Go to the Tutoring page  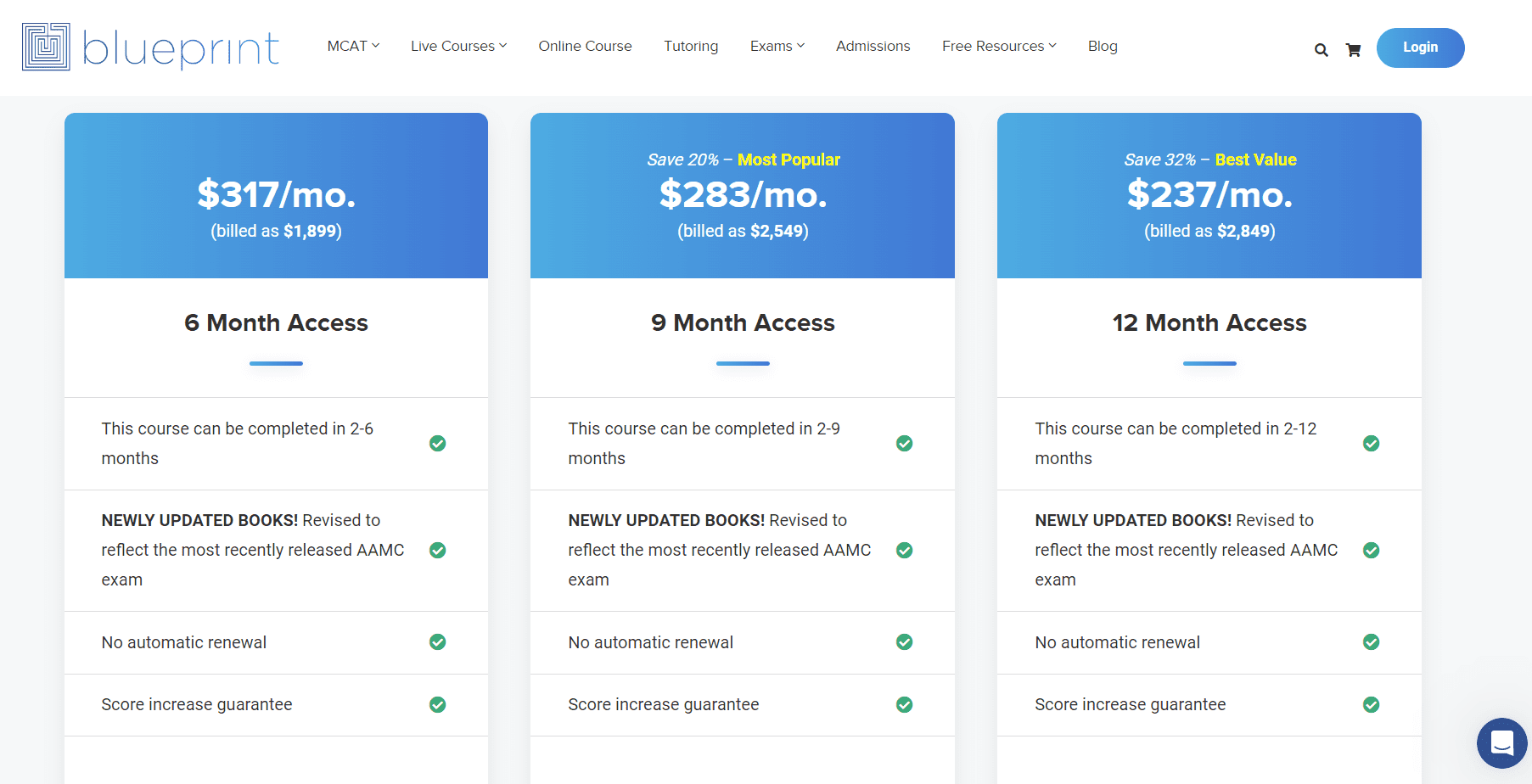[690, 46]
